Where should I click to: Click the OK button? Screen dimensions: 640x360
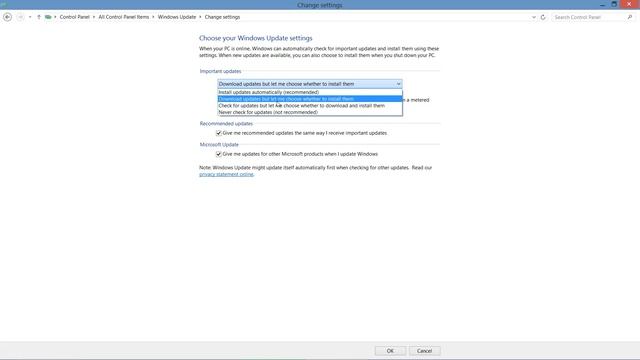[x=390, y=351]
